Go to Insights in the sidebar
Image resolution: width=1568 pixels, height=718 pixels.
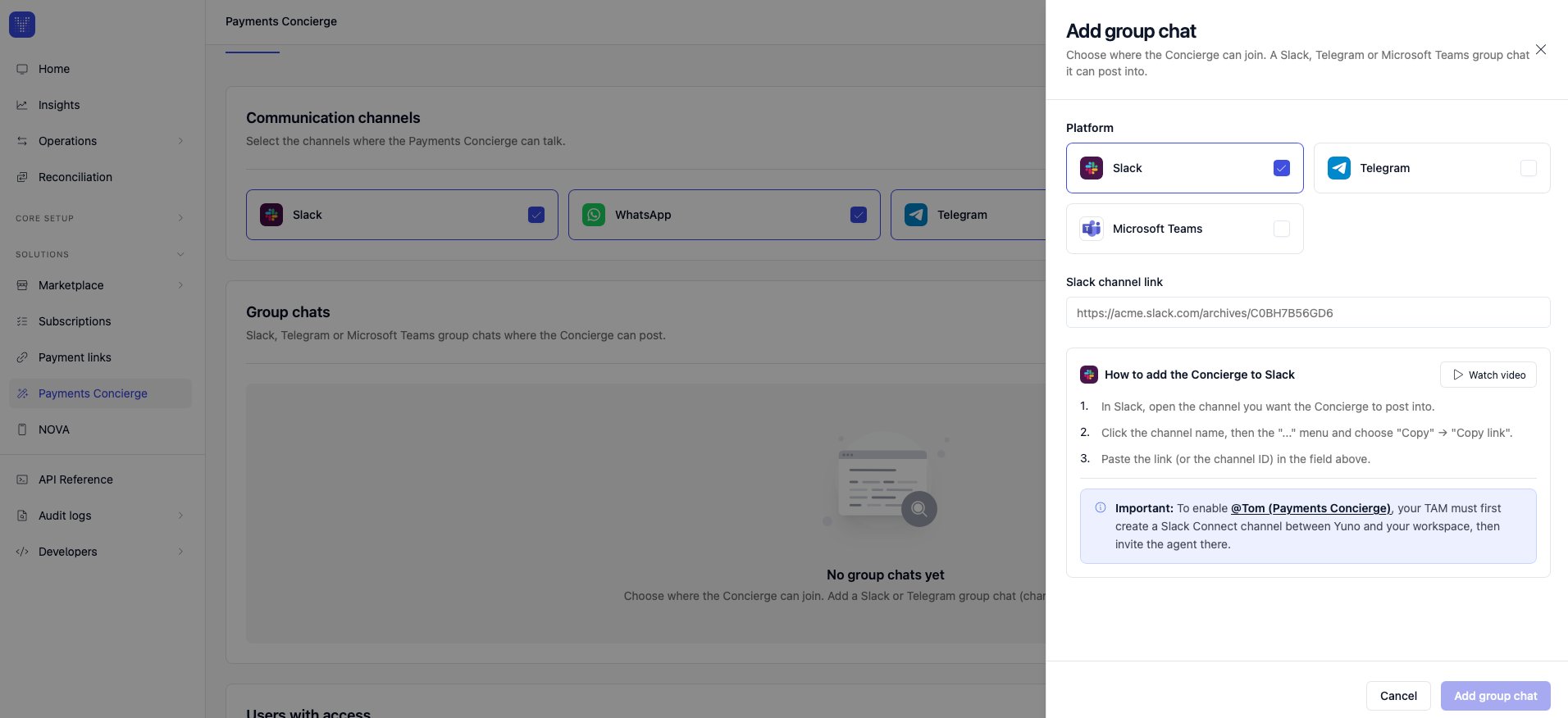pyautogui.click(x=100, y=105)
